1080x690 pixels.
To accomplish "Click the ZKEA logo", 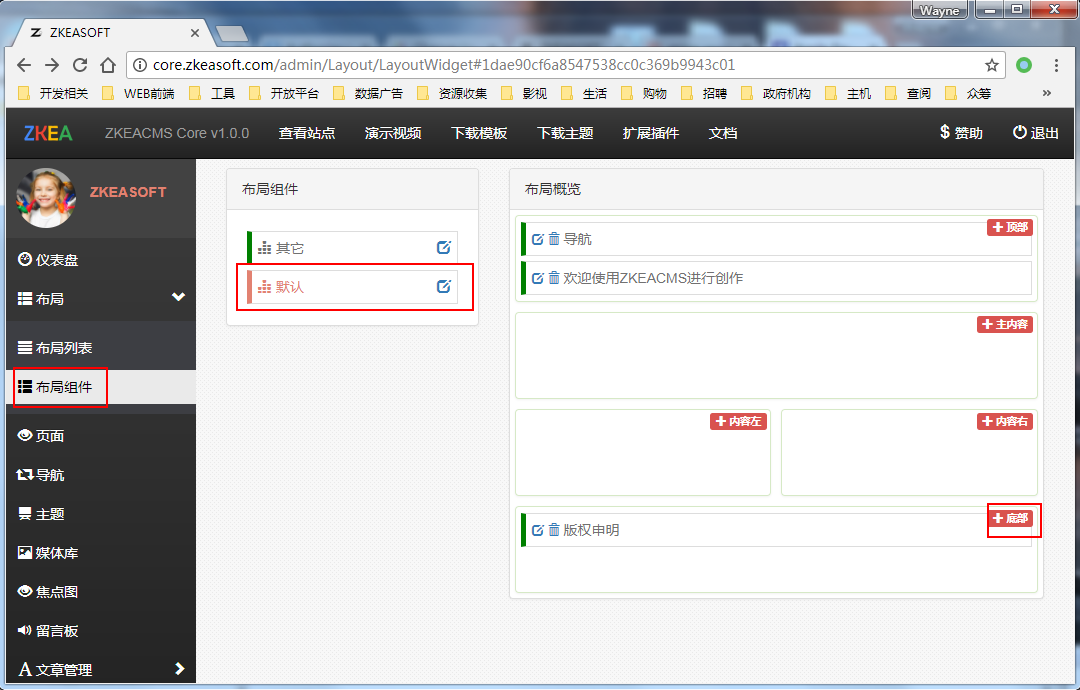I will [48, 133].
